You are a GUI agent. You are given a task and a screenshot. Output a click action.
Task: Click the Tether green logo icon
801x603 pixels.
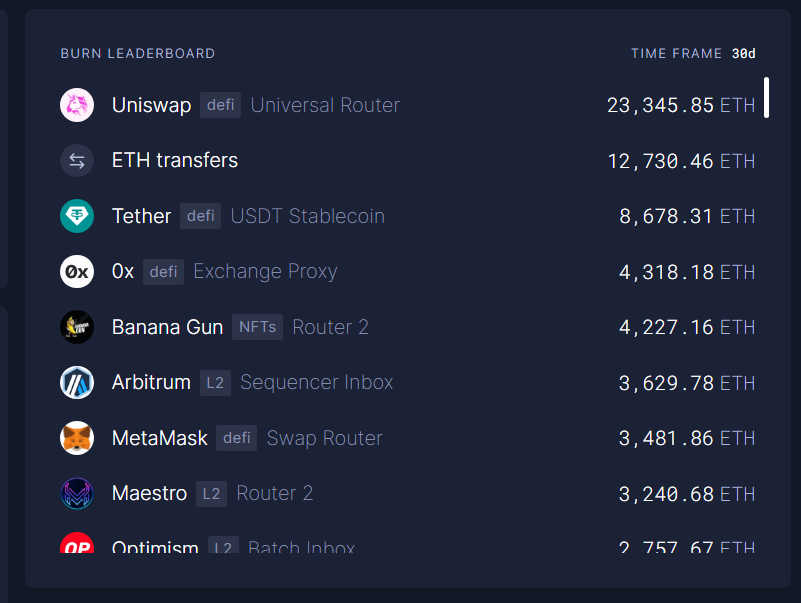click(x=77, y=216)
